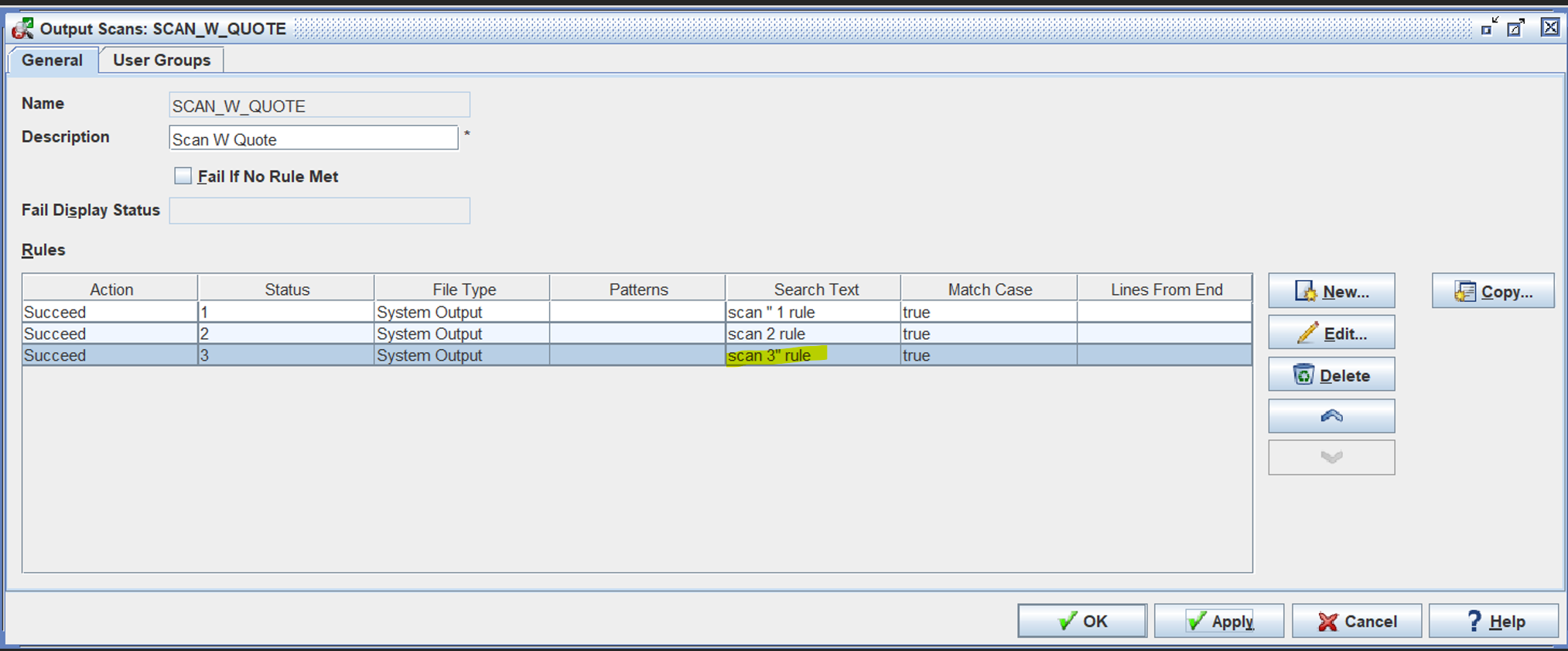Click the Match Case column header

click(x=989, y=289)
